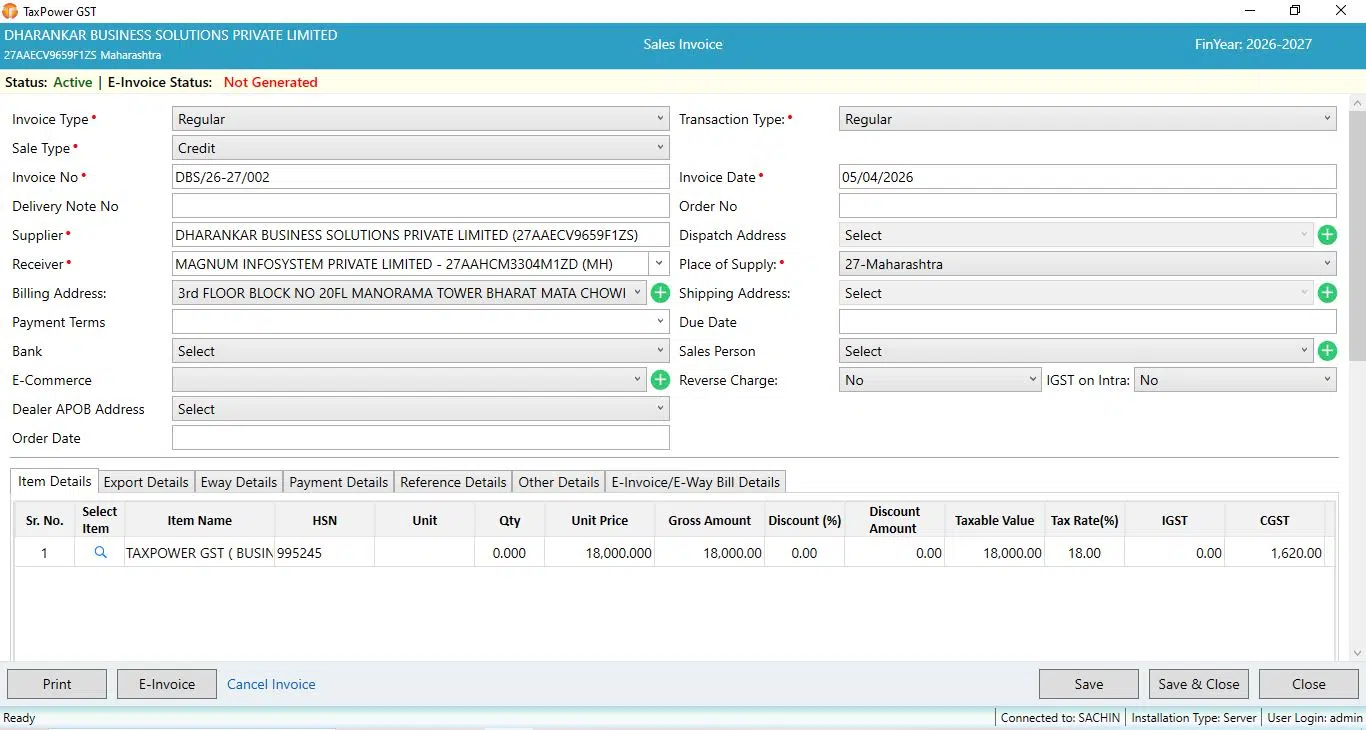Click the Delivery Note No field
The height and width of the screenshot is (730, 1366).
click(421, 206)
